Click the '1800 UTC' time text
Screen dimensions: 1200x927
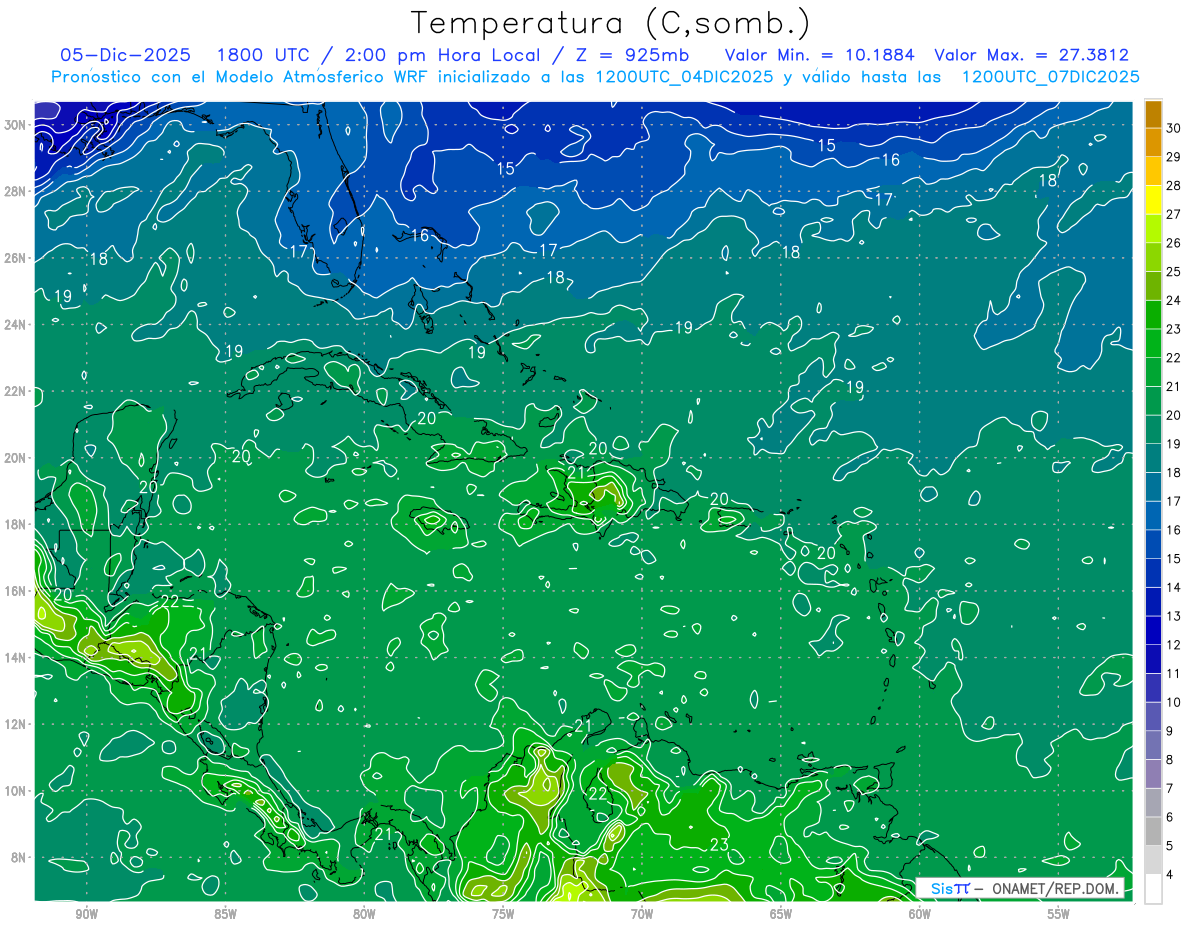tap(264, 55)
